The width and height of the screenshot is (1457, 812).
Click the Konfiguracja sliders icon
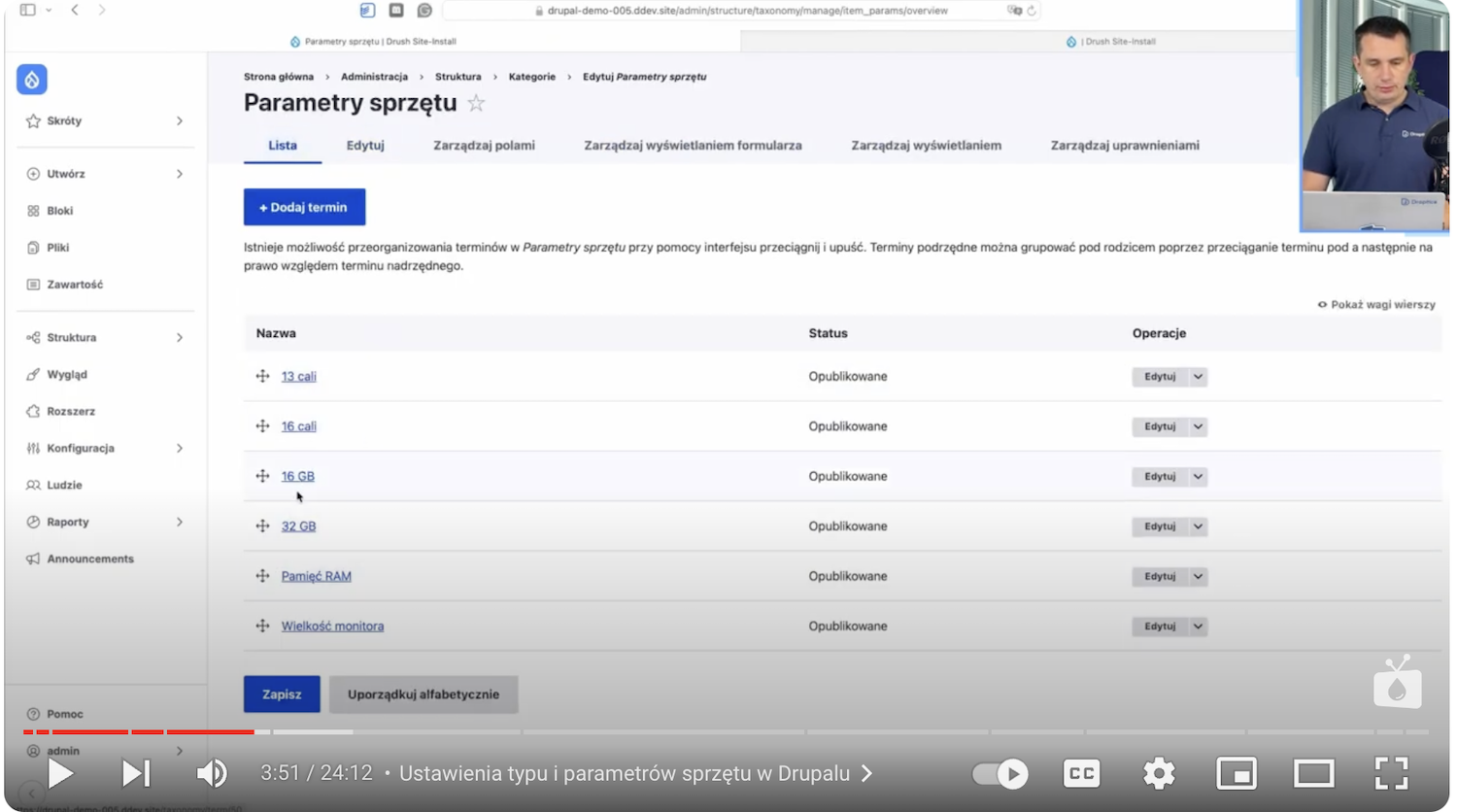point(33,449)
